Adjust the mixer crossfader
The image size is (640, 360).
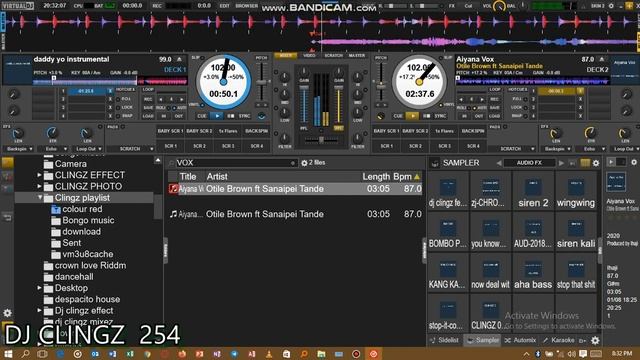click(x=321, y=140)
